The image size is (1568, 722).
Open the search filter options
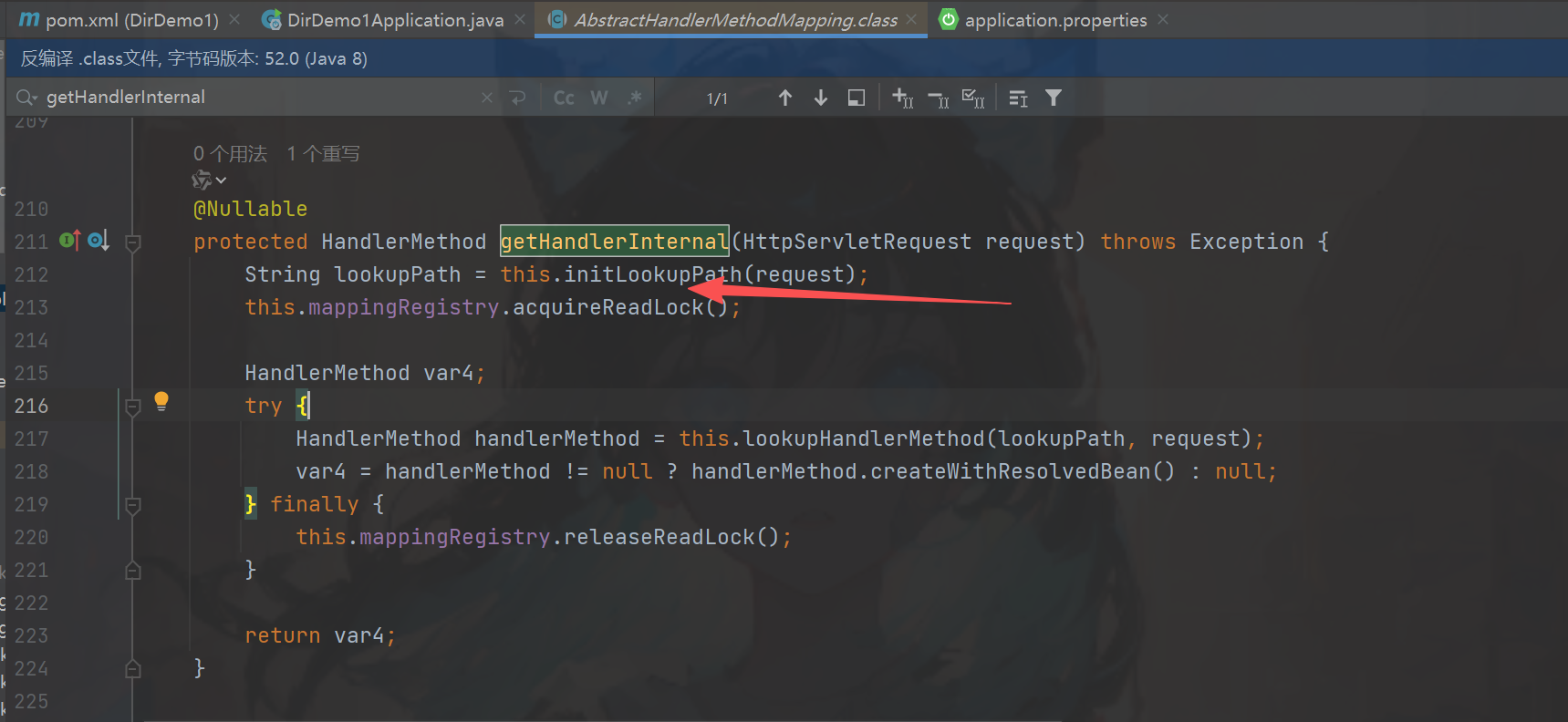1053,98
